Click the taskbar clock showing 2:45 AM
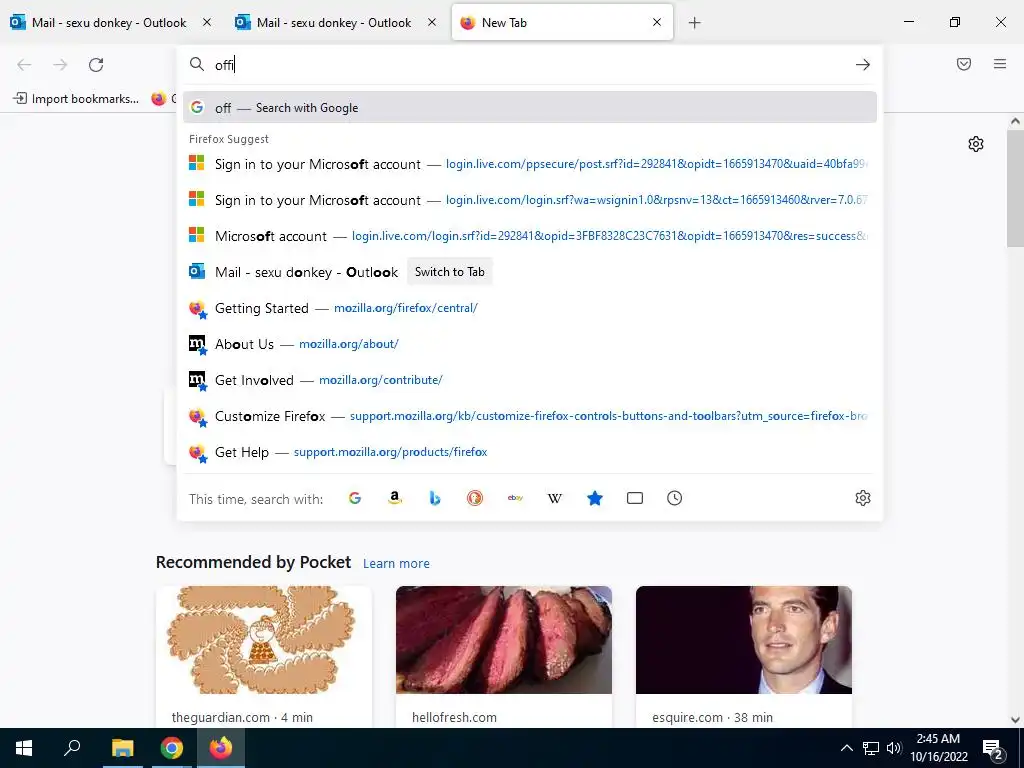Viewport: 1024px width, 768px height. click(938, 748)
